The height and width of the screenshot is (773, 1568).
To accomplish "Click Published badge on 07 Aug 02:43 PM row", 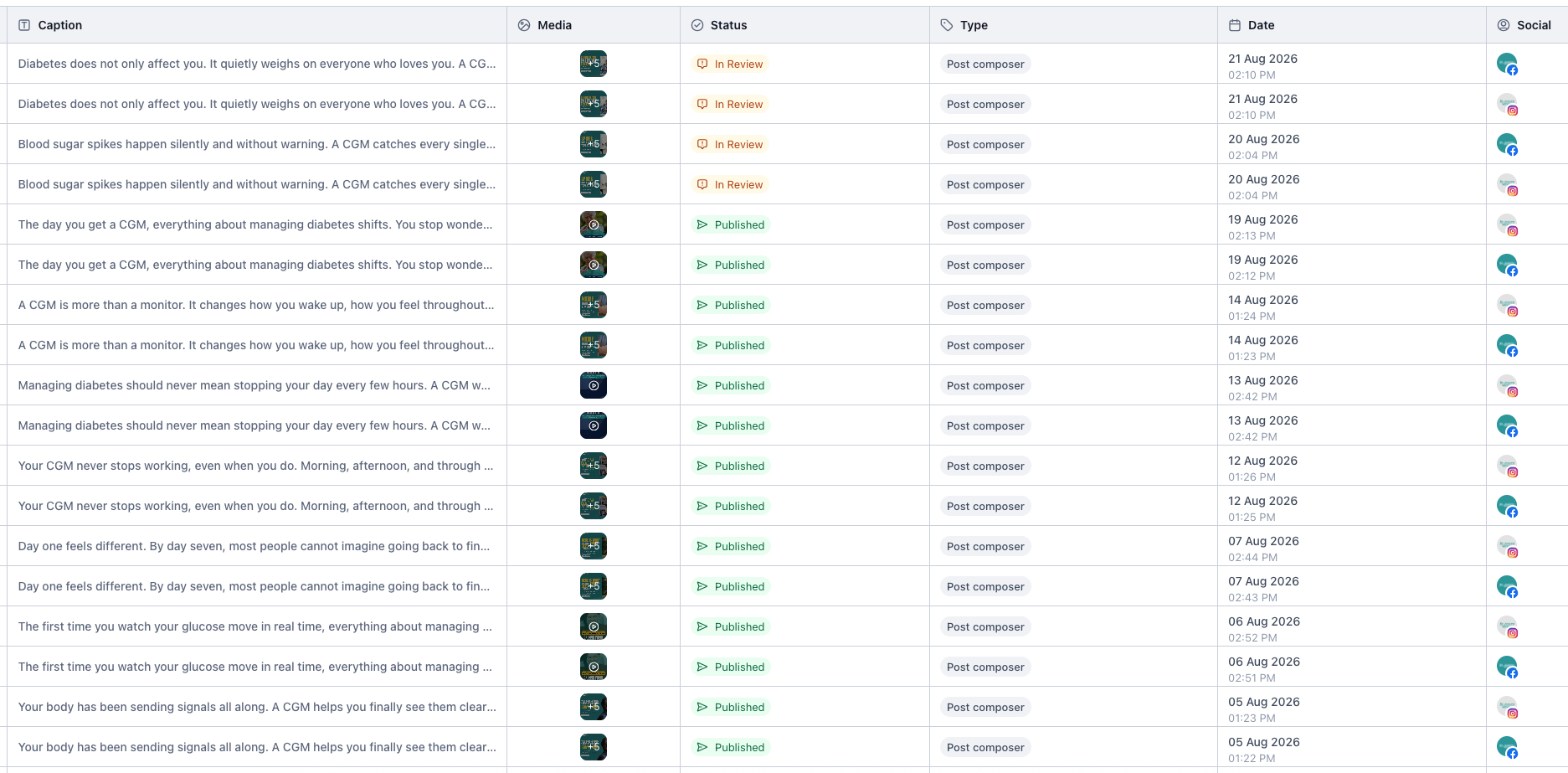I will [731, 586].
